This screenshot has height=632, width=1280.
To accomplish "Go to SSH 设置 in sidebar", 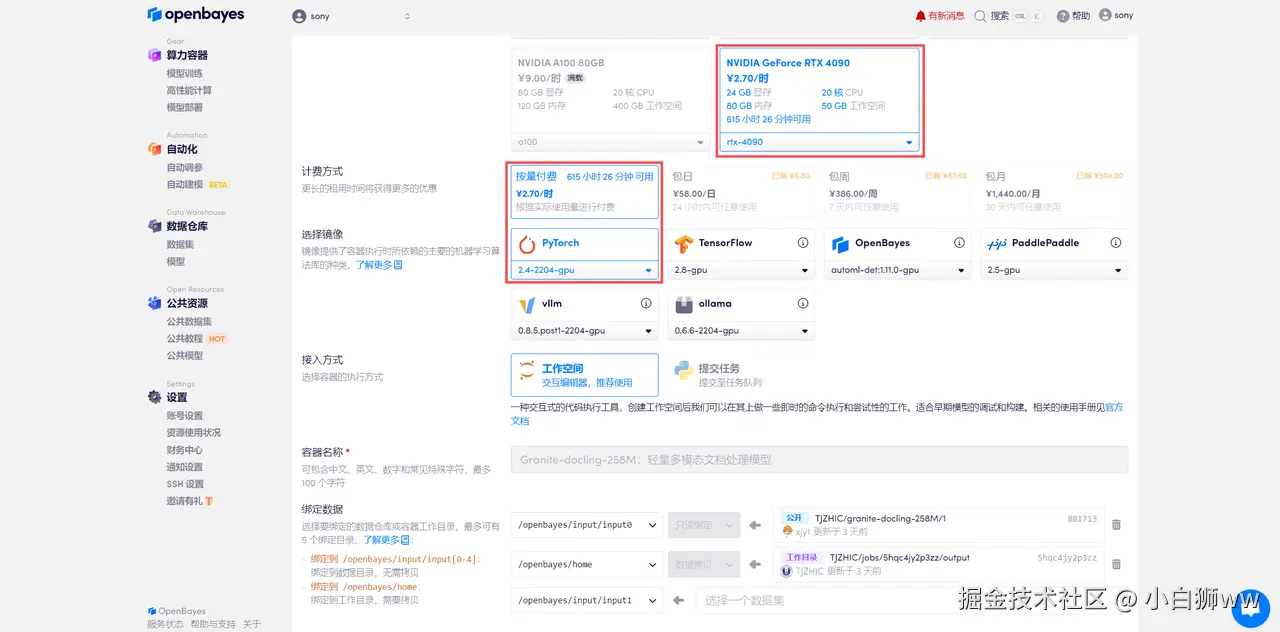I will pos(185,484).
